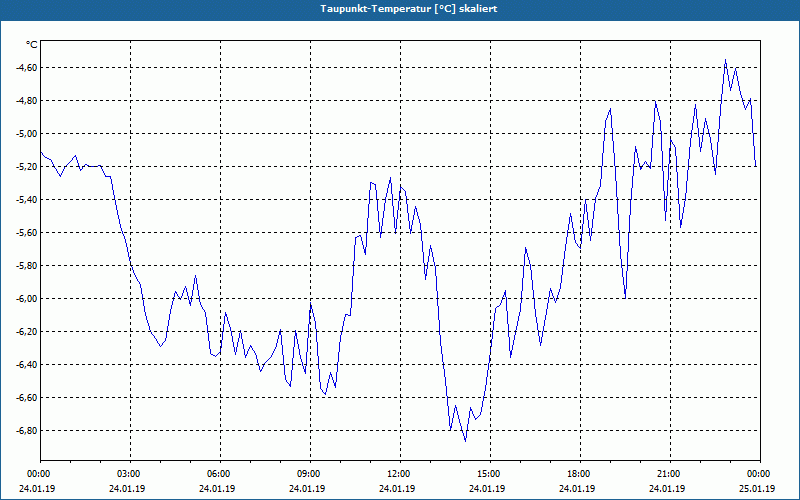Click the -4,80 y-axis label
The width and height of the screenshot is (800, 500).
pos(27,101)
